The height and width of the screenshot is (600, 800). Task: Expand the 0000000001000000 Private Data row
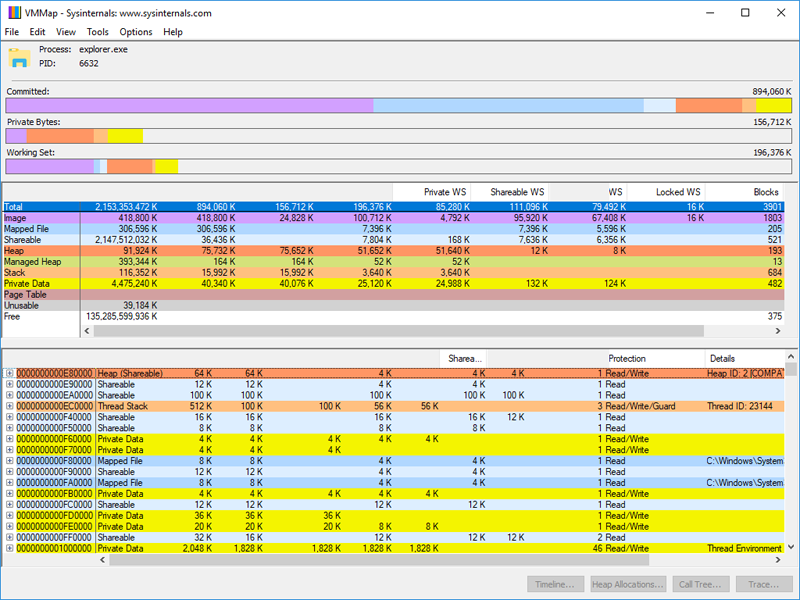(9, 548)
